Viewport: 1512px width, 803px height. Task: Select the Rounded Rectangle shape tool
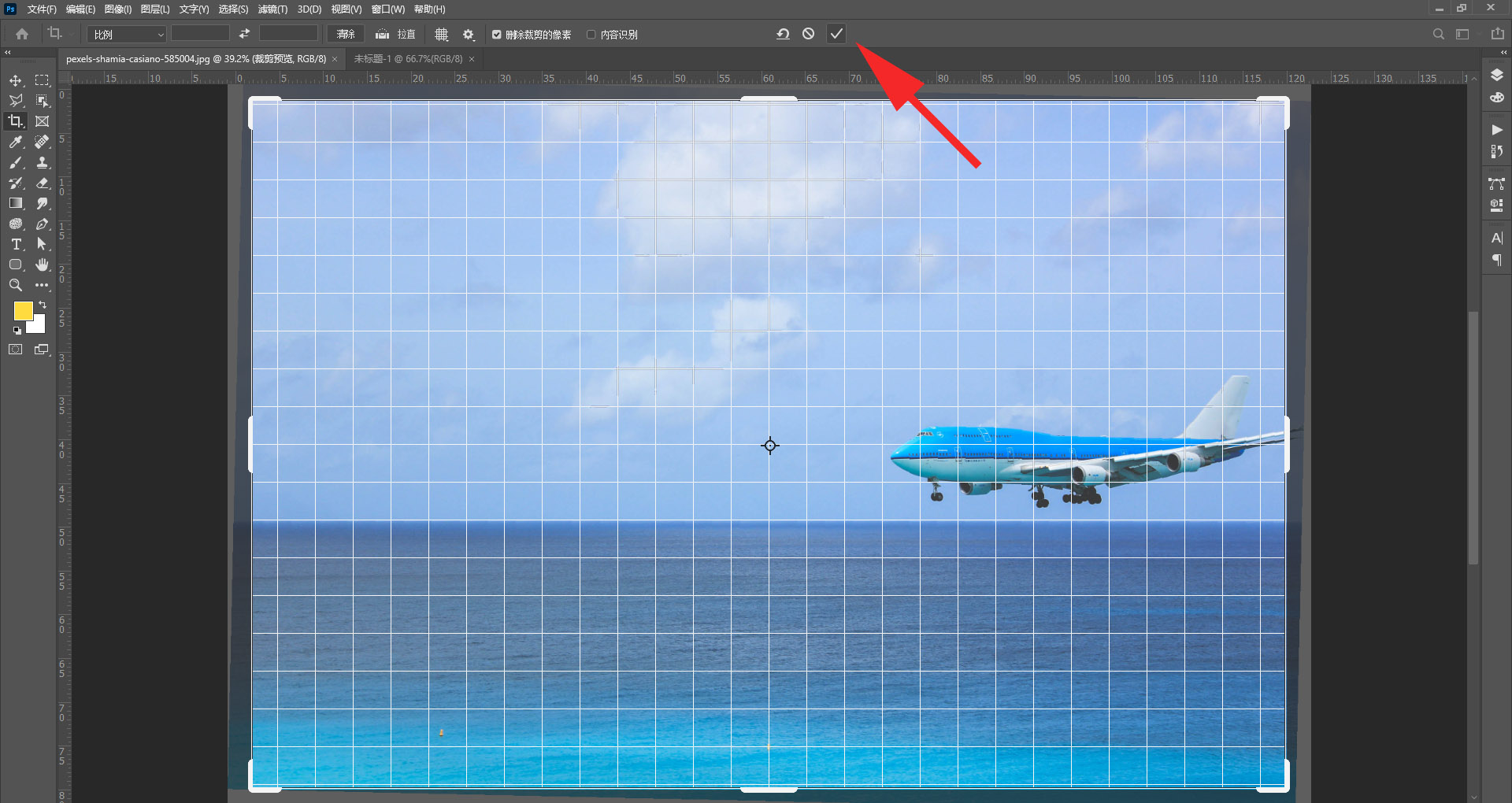(x=15, y=265)
